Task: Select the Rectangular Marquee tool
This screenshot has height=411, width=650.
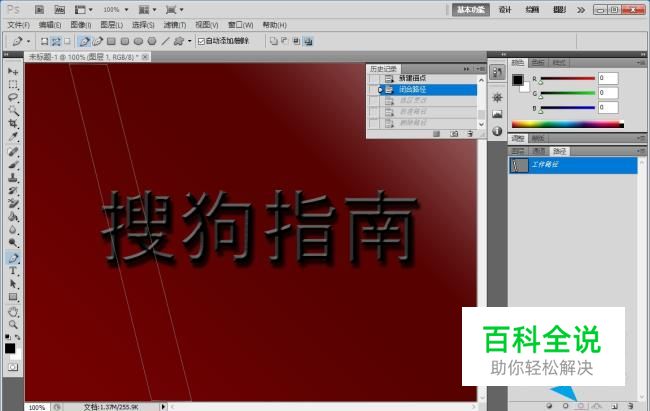Action: click(x=13, y=85)
